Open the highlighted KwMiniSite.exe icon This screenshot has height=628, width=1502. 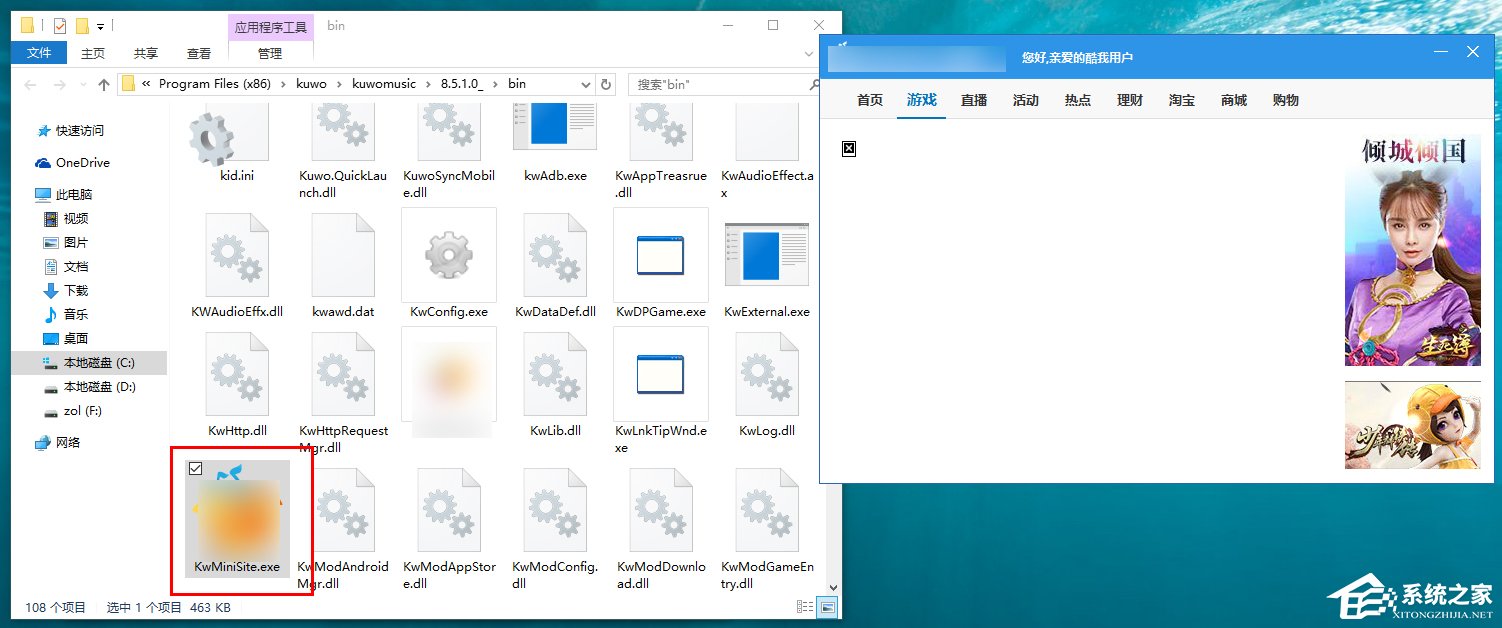tap(240, 515)
